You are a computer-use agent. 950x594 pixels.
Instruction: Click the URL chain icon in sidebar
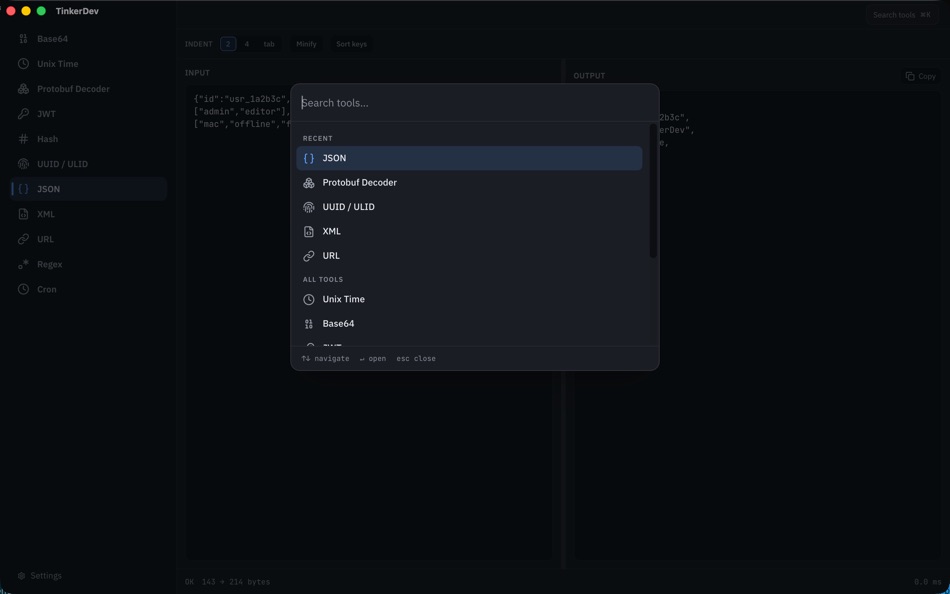[23, 239]
